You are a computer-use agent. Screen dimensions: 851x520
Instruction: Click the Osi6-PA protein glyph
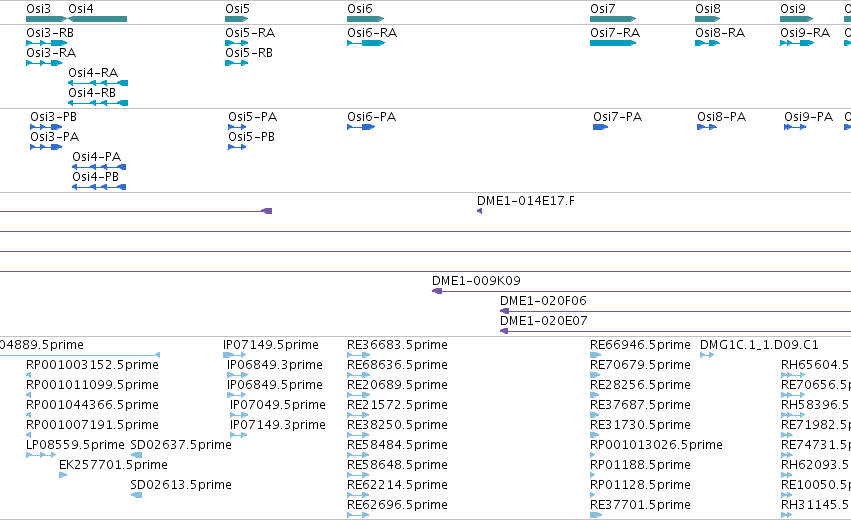point(361,127)
